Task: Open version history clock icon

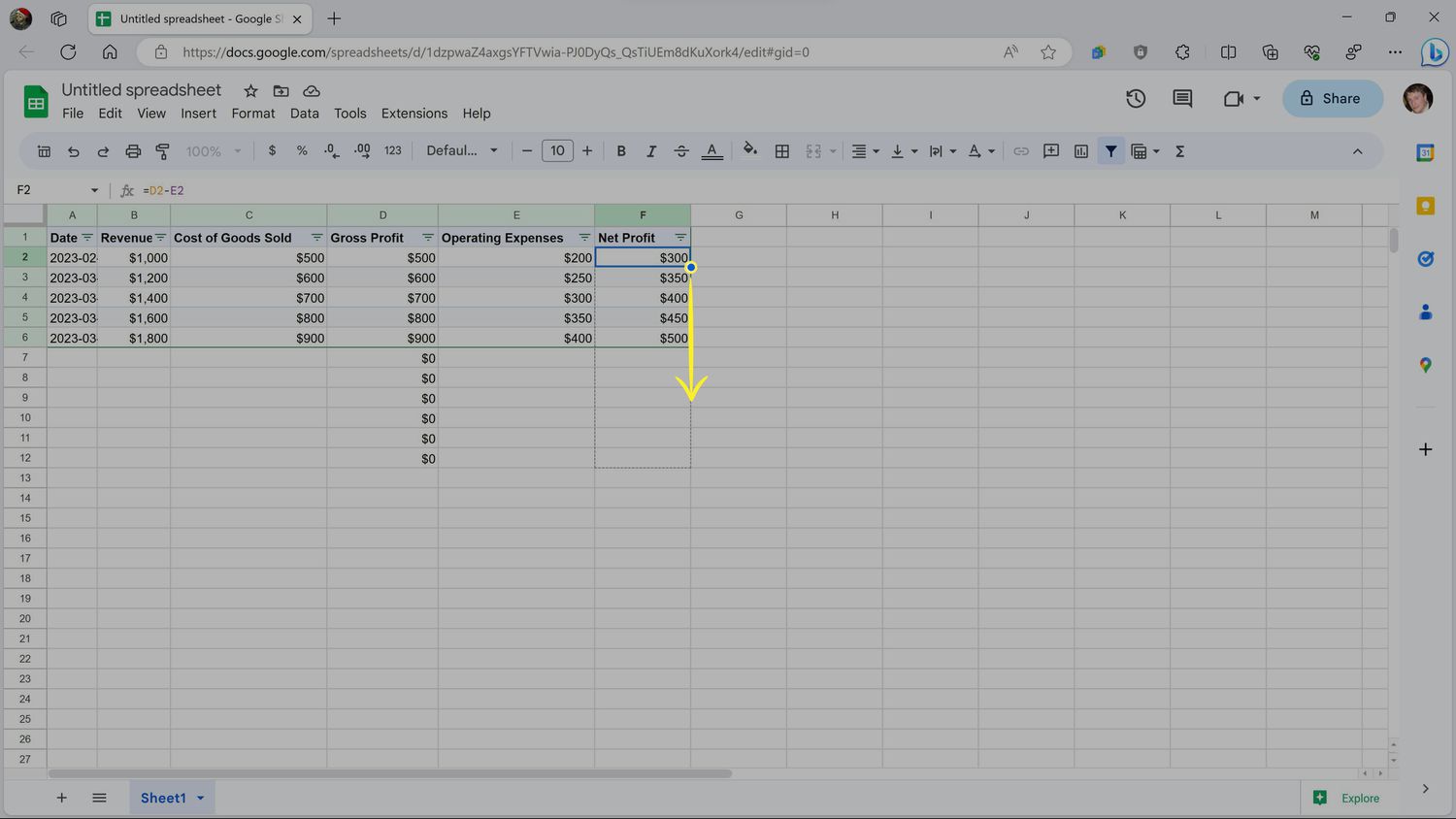Action: coord(1135,98)
